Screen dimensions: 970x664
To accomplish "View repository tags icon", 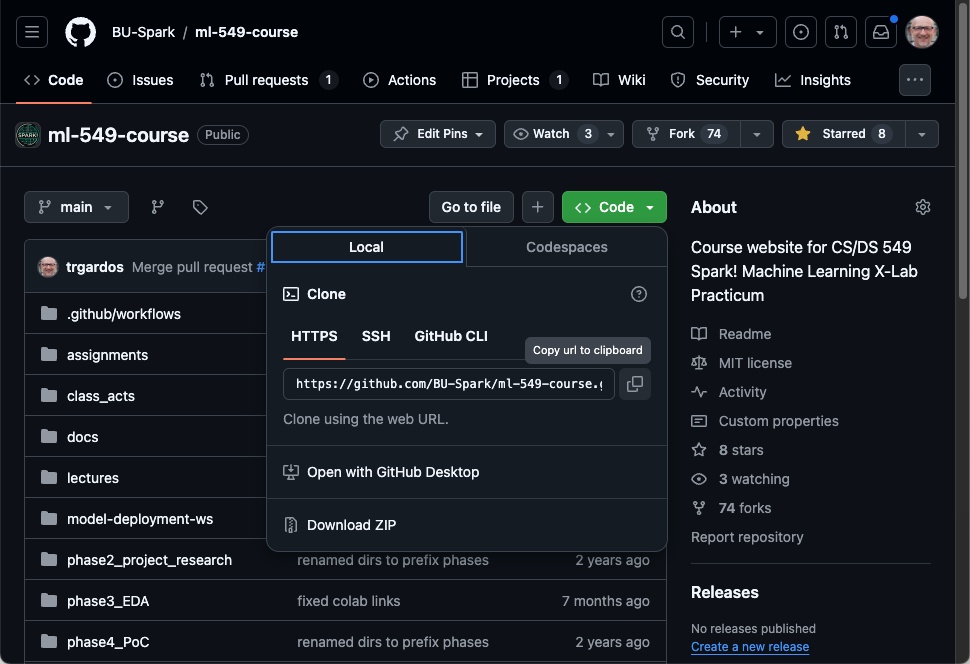I will [x=200, y=207].
